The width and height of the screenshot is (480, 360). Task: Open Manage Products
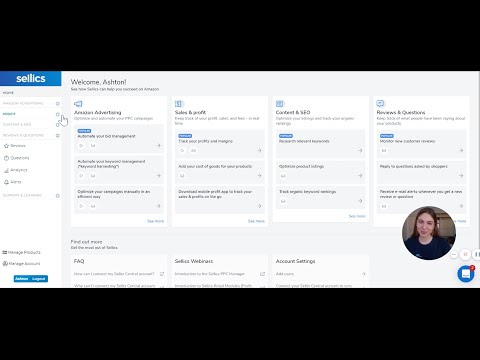click(21, 252)
